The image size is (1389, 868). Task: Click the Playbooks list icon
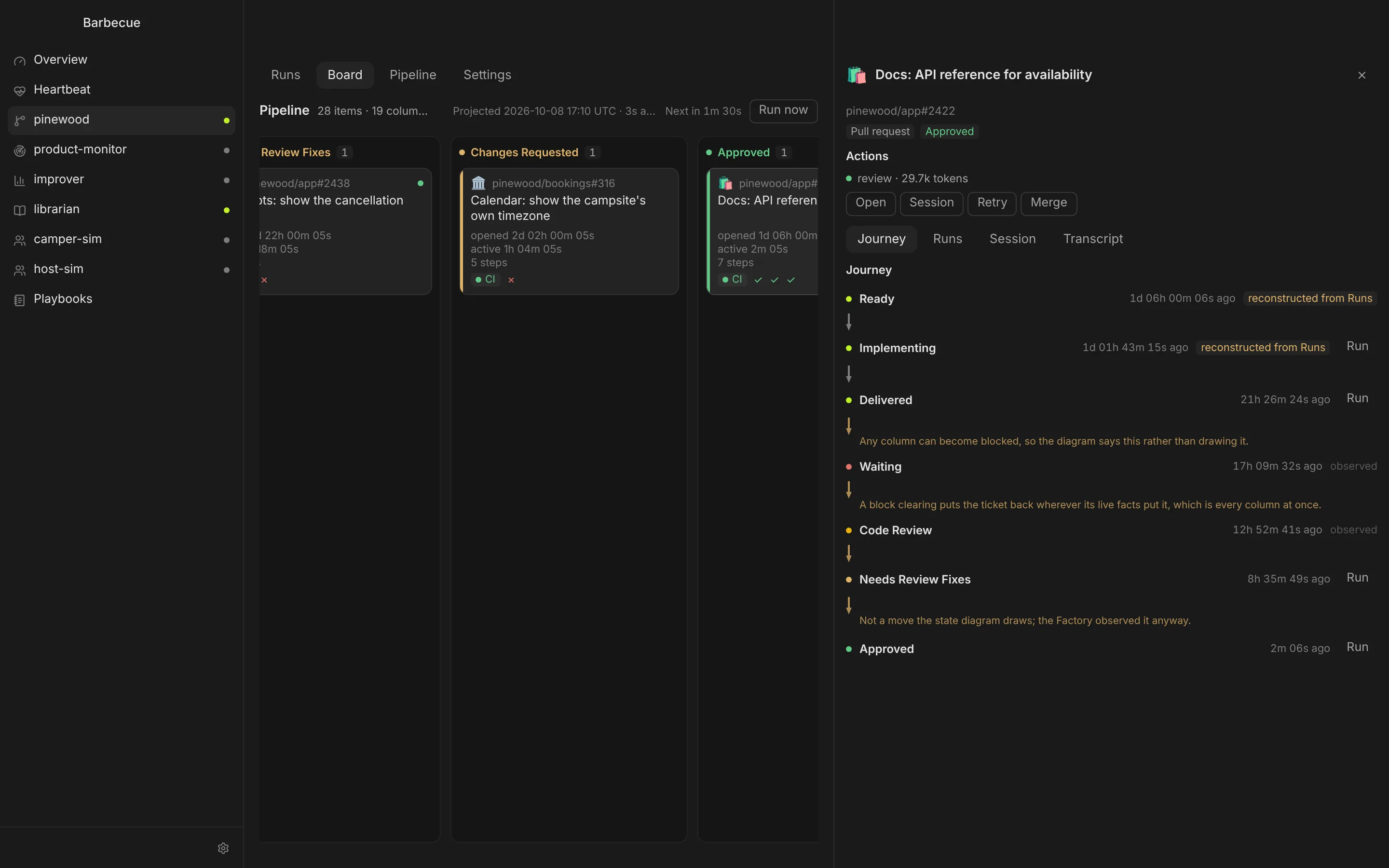pos(19,299)
